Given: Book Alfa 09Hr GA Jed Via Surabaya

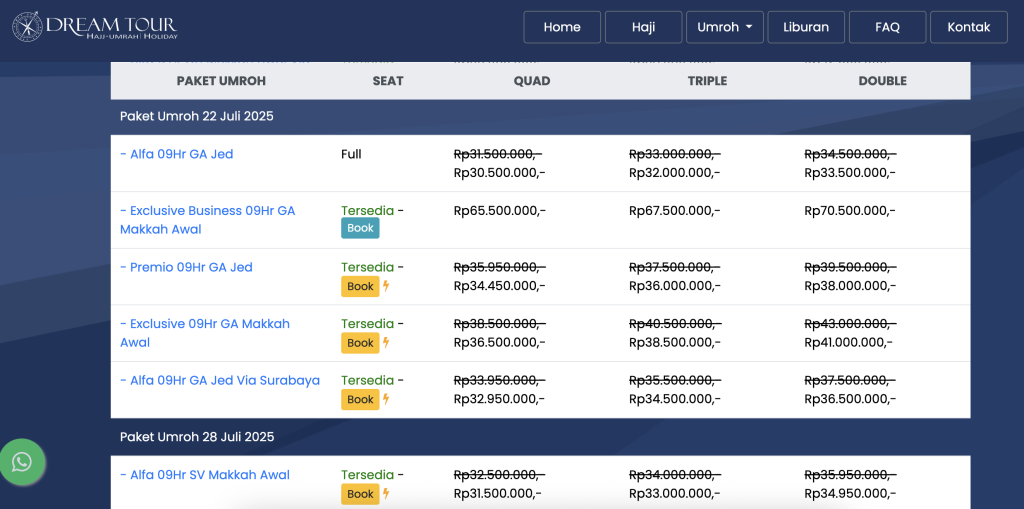Looking at the screenshot, I should tap(360, 399).
